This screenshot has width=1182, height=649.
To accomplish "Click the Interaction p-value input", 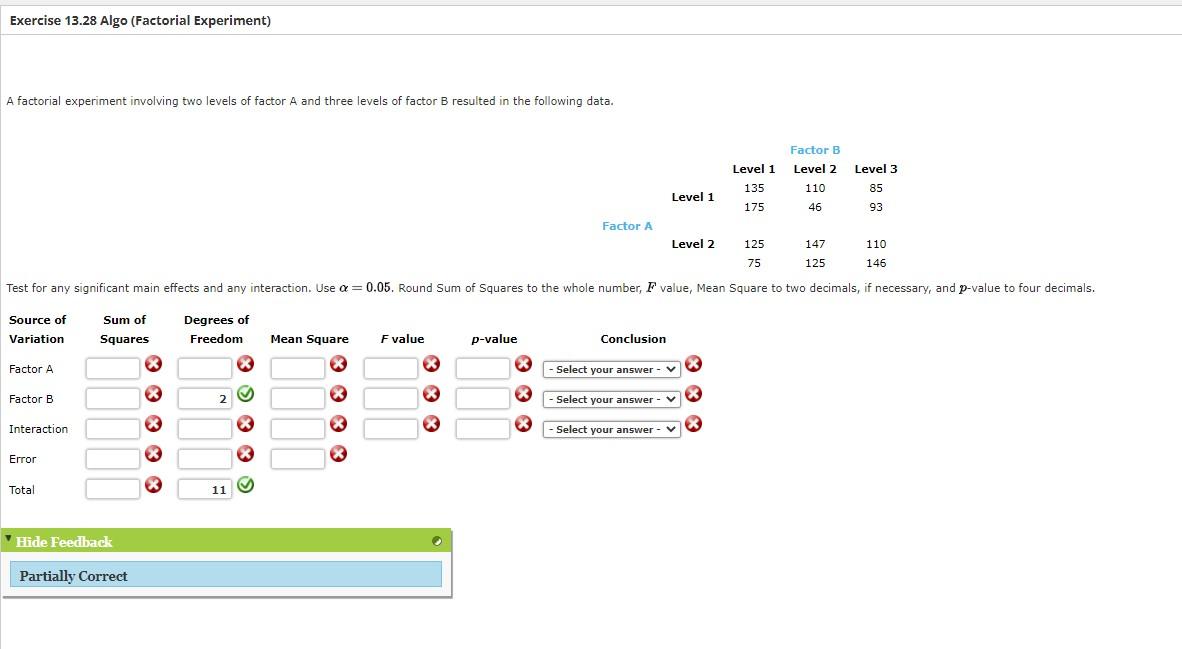I will [483, 428].
